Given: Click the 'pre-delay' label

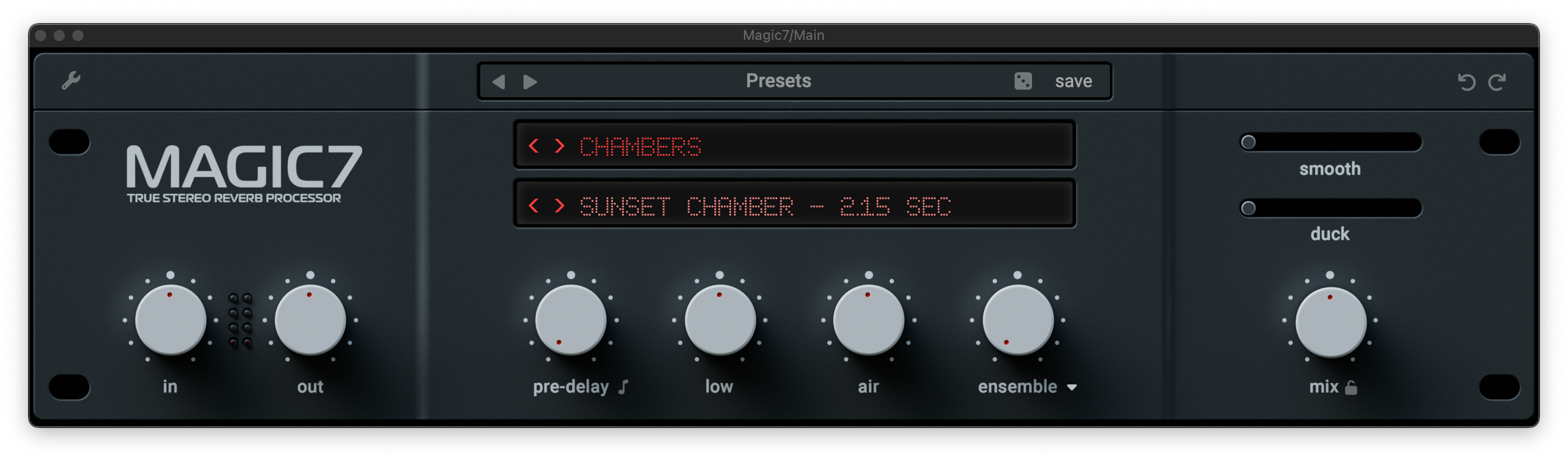Looking at the screenshot, I should click(571, 387).
